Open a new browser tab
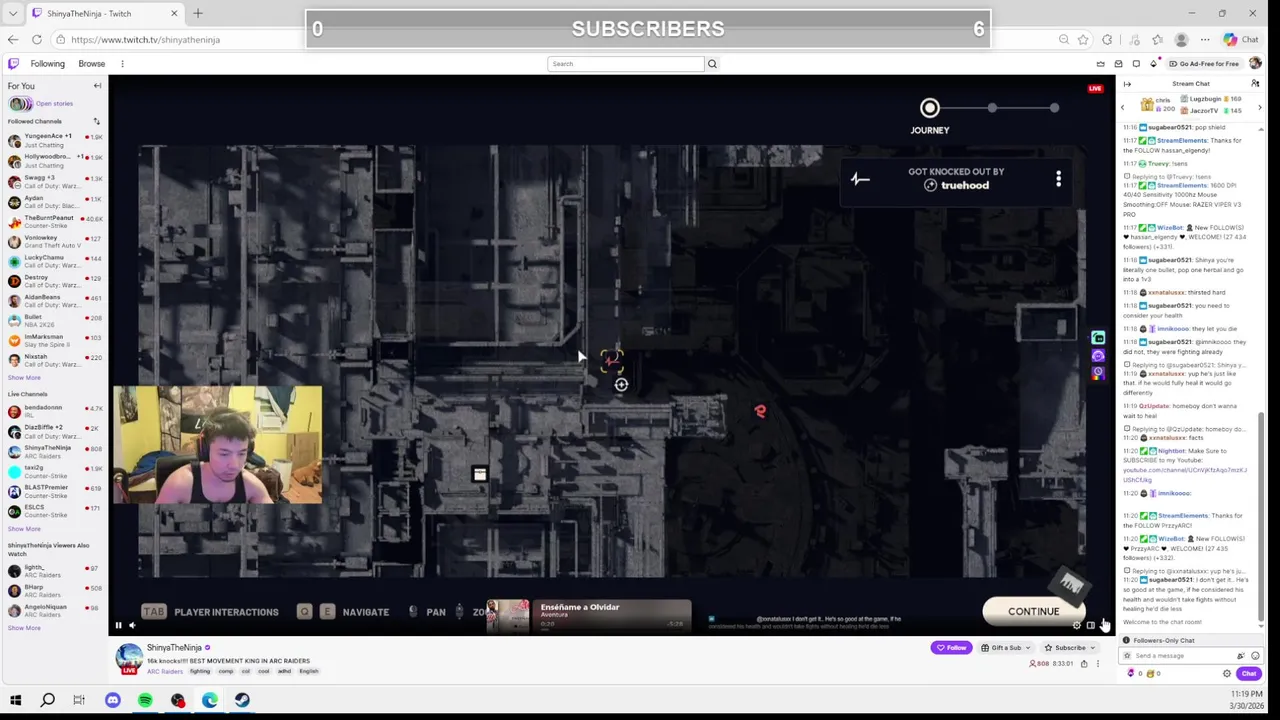Viewport: 1280px width, 720px height. click(197, 13)
